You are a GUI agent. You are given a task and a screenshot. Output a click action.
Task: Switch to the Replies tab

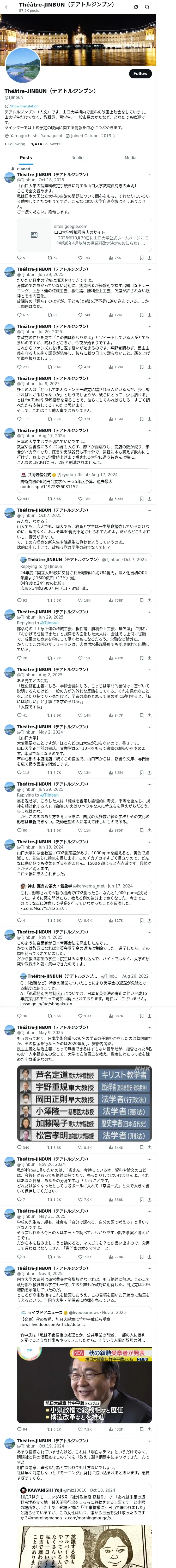[78, 158]
